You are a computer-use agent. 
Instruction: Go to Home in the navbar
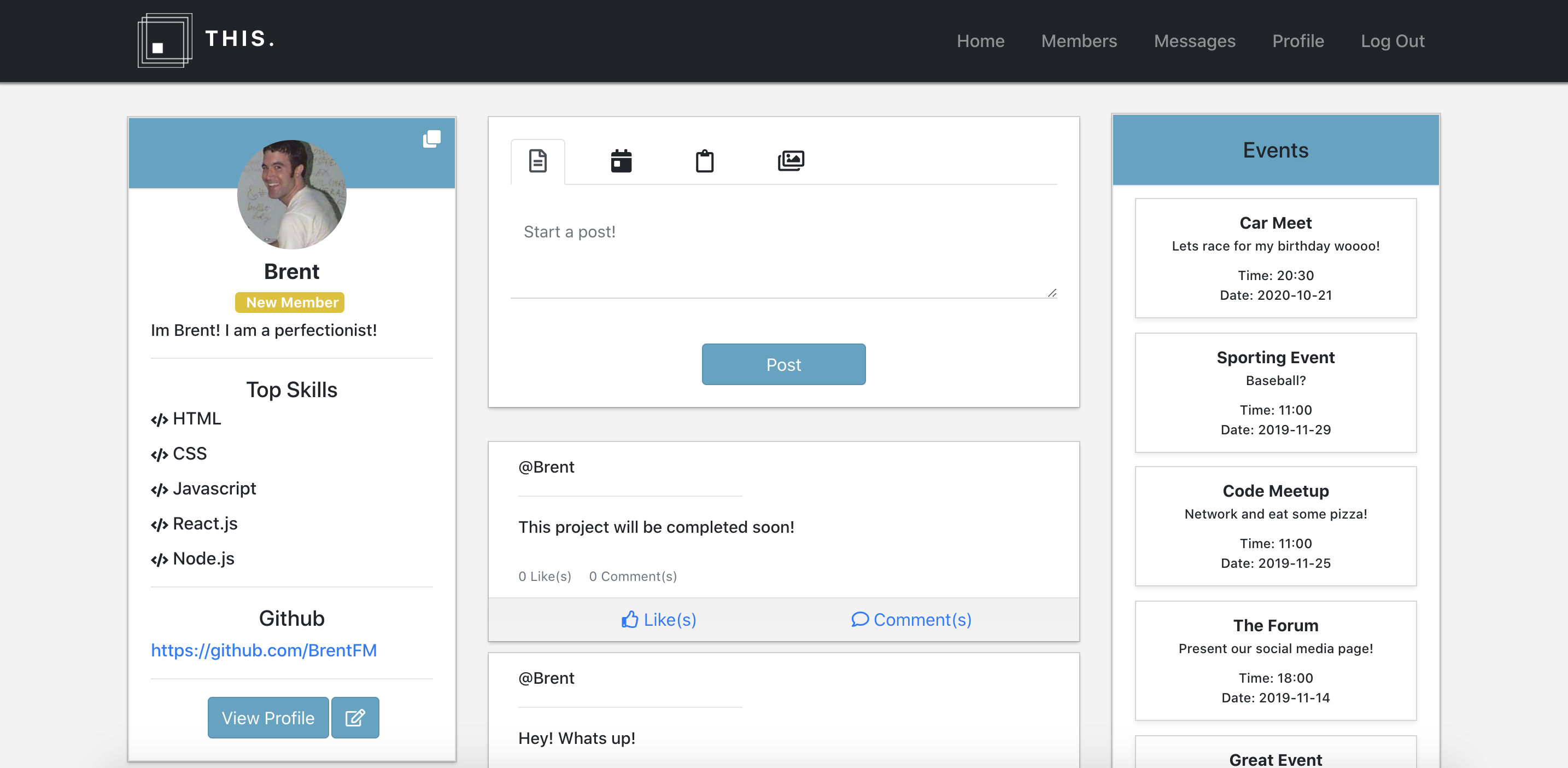(x=980, y=41)
